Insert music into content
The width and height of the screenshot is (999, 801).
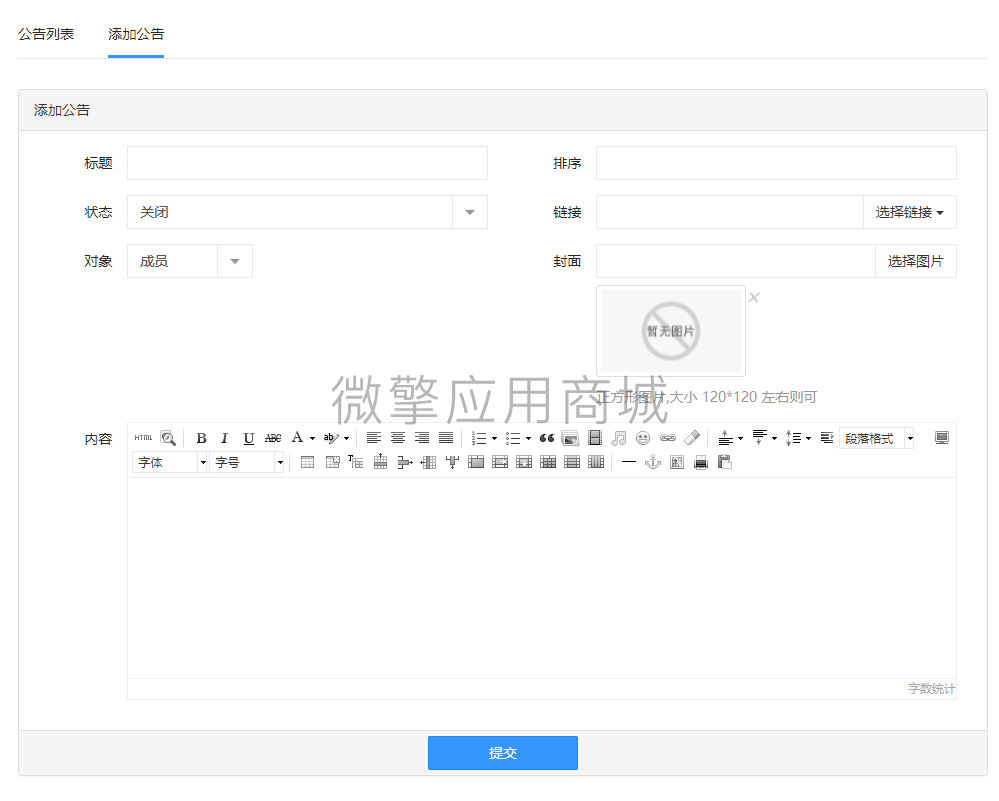pyautogui.click(x=619, y=438)
